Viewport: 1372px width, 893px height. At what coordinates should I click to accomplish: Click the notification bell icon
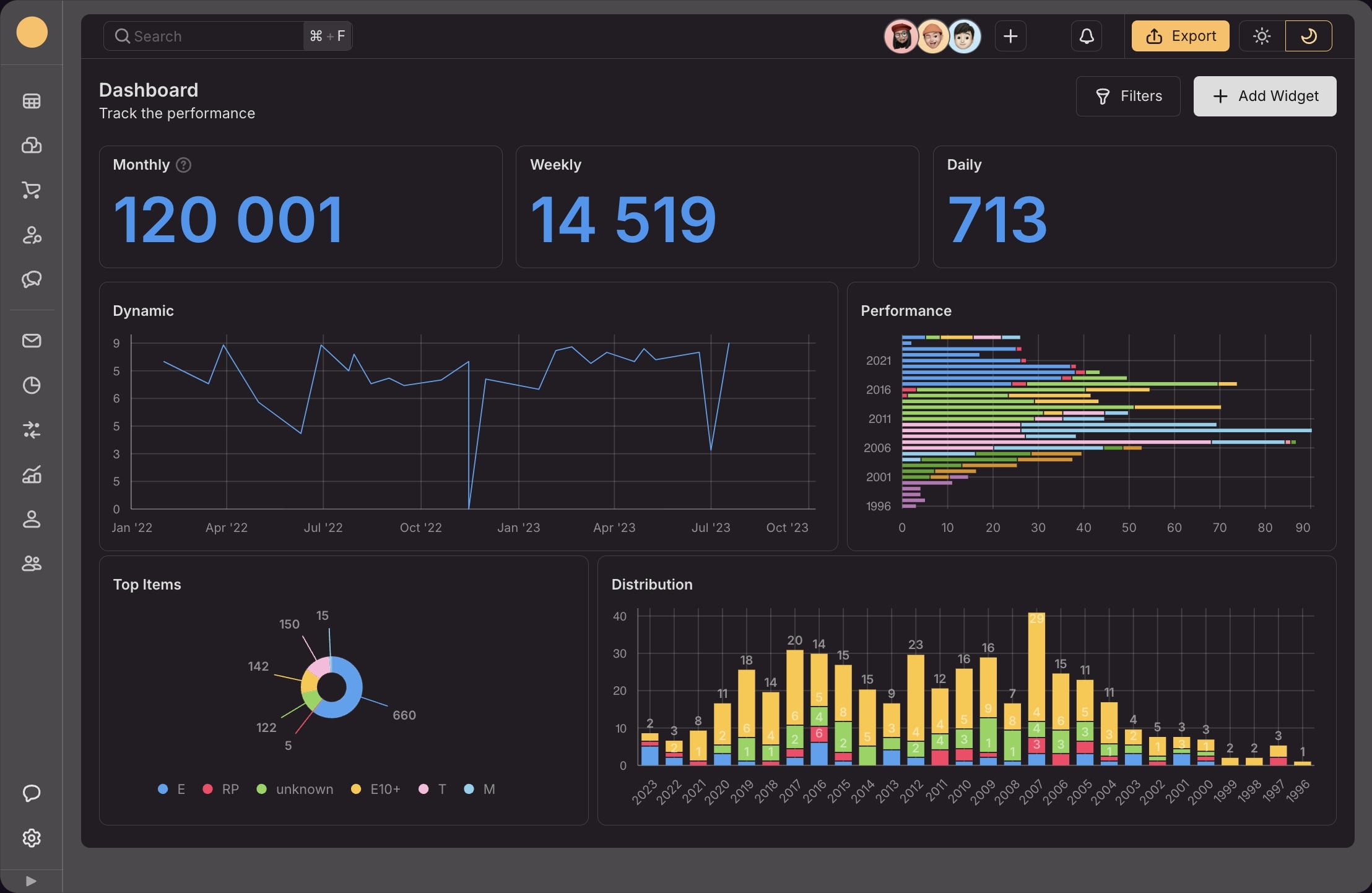pos(1087,36)
